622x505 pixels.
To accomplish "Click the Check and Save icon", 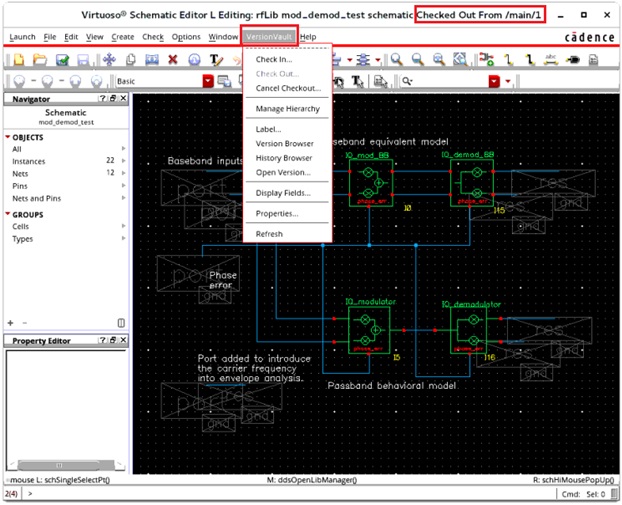I will [x=62, y=60].
